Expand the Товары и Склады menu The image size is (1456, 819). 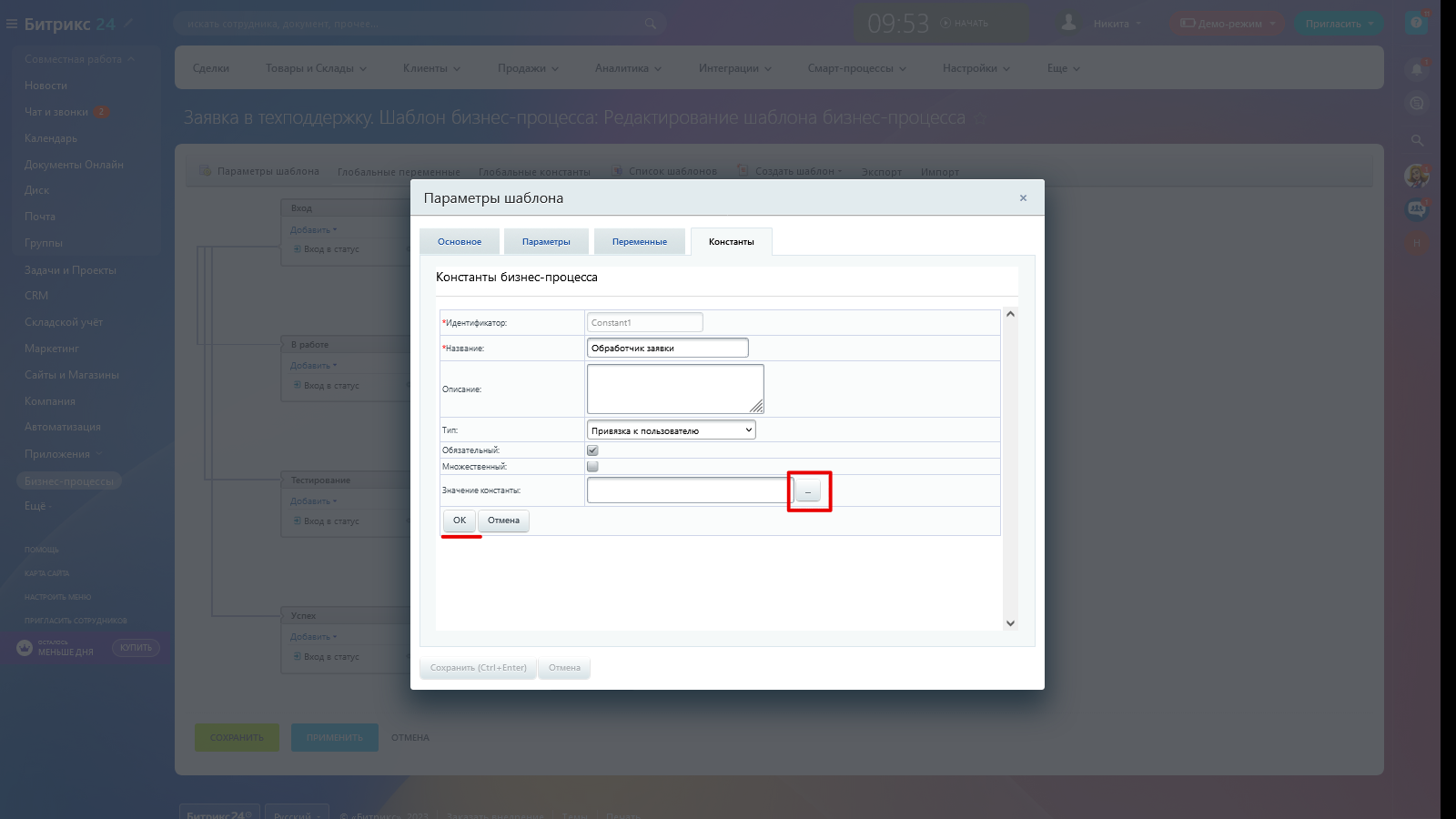[316, 68]
